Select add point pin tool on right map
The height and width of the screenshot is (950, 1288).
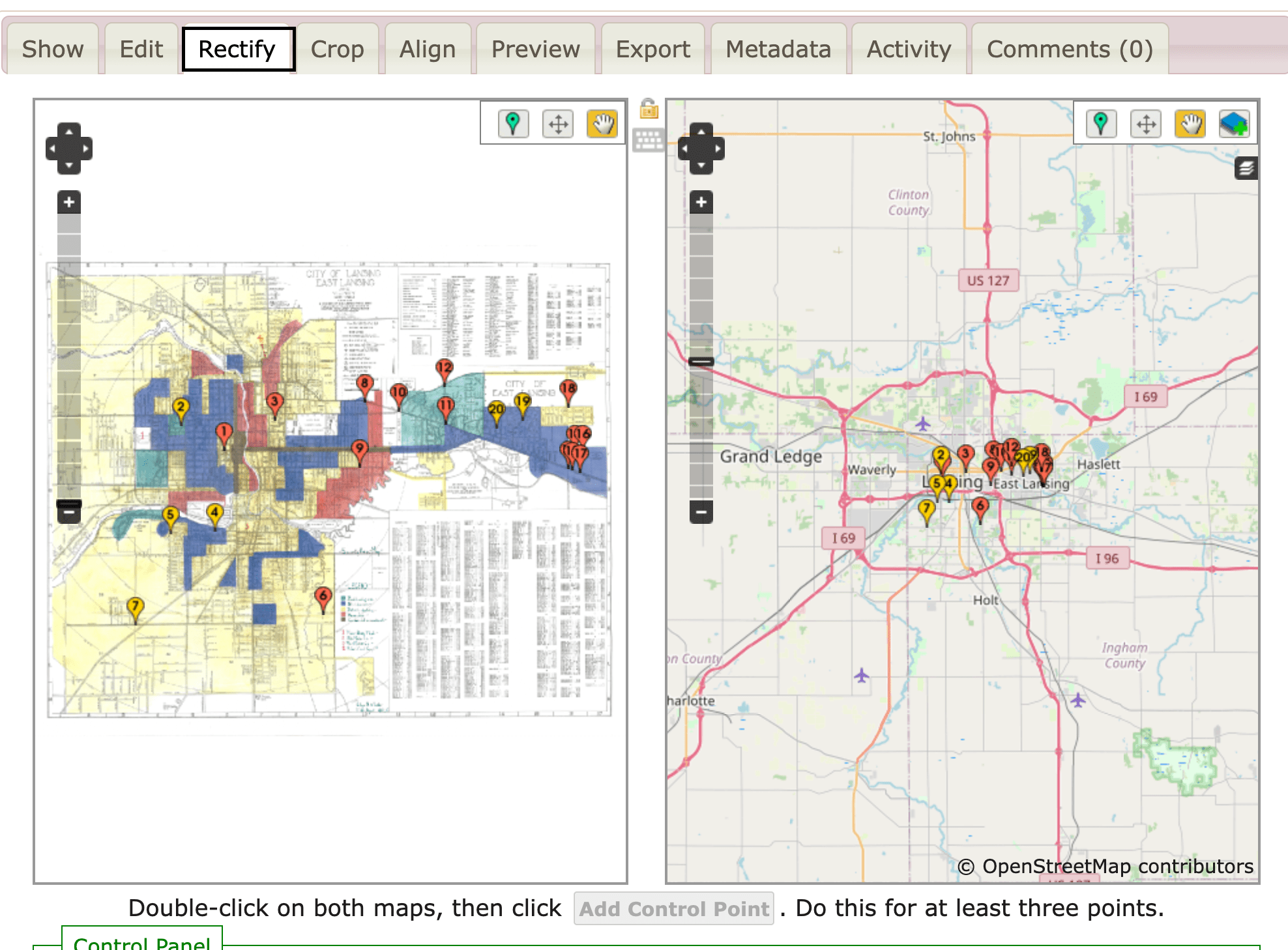tap(1101, 123)
